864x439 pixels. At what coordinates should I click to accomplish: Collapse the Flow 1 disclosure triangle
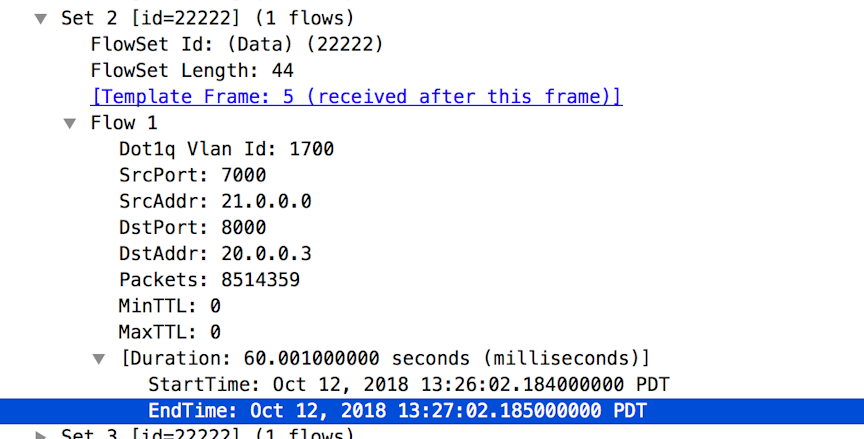69,124
